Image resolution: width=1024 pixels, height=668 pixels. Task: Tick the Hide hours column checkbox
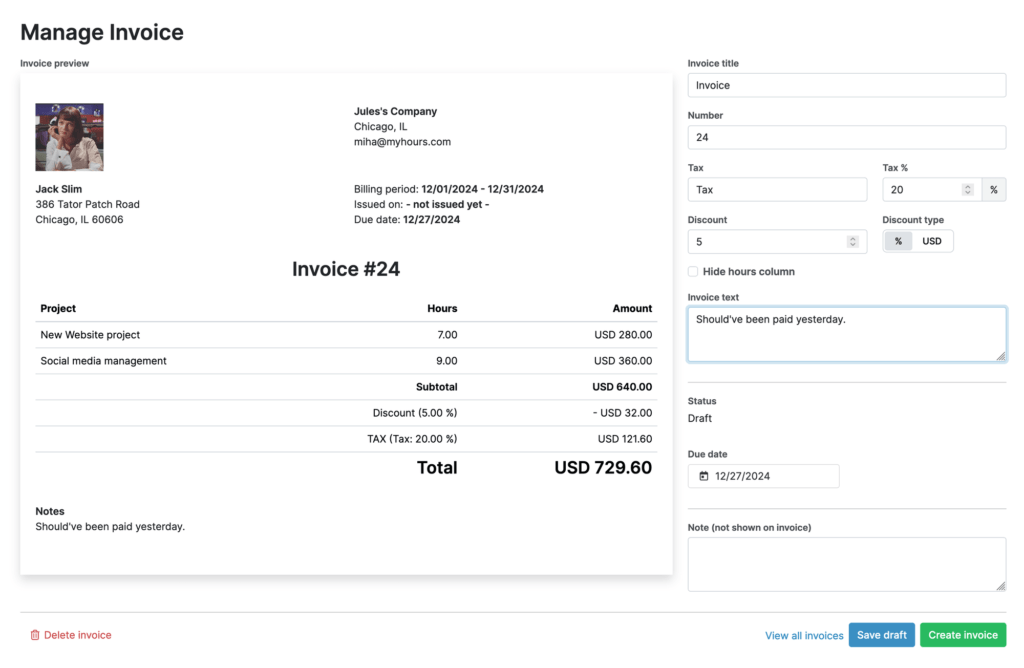click(x=693, y=272)
